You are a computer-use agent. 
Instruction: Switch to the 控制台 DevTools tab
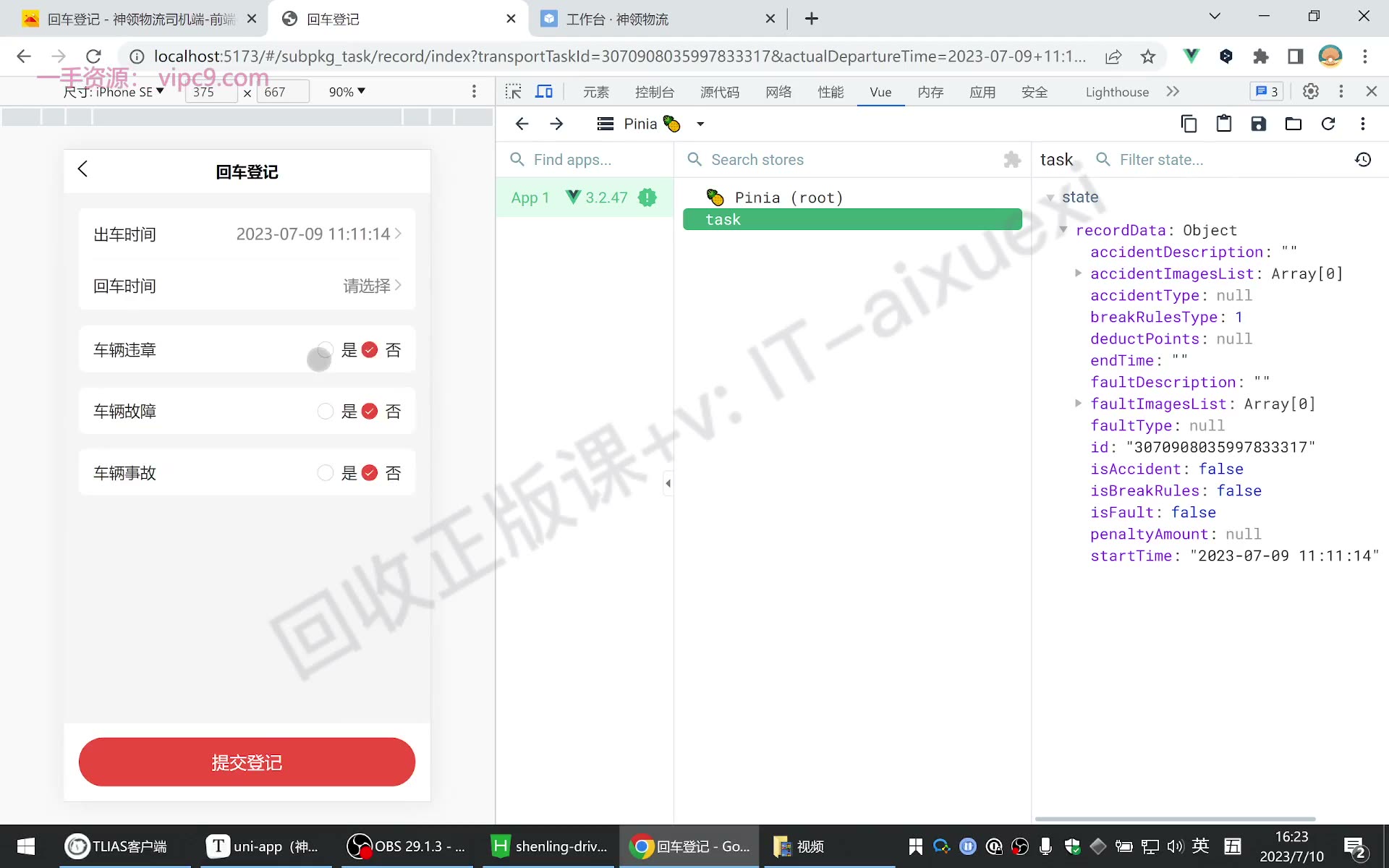654,92
